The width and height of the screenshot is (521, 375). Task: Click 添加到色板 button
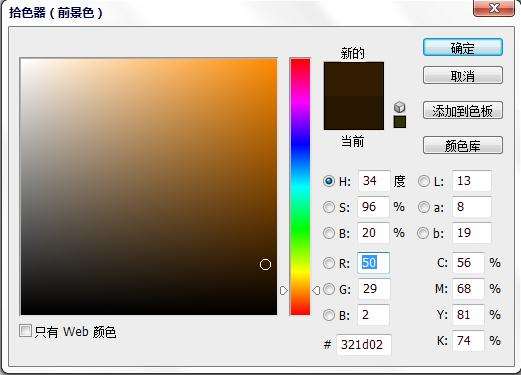coord(463,110)
